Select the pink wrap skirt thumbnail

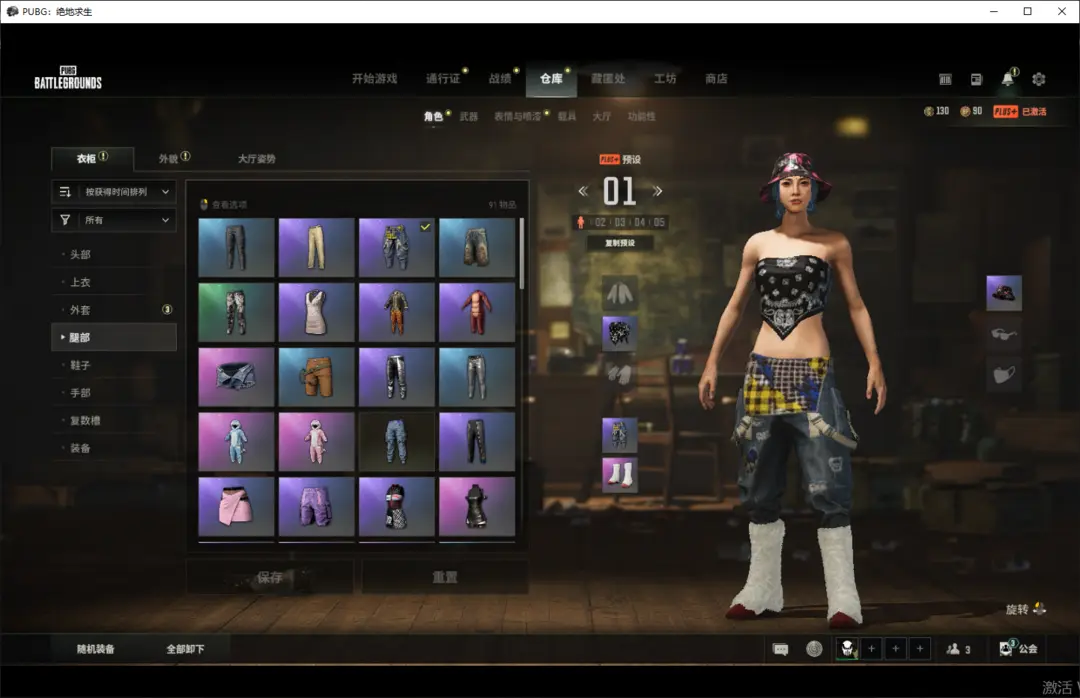coord(236,506)
